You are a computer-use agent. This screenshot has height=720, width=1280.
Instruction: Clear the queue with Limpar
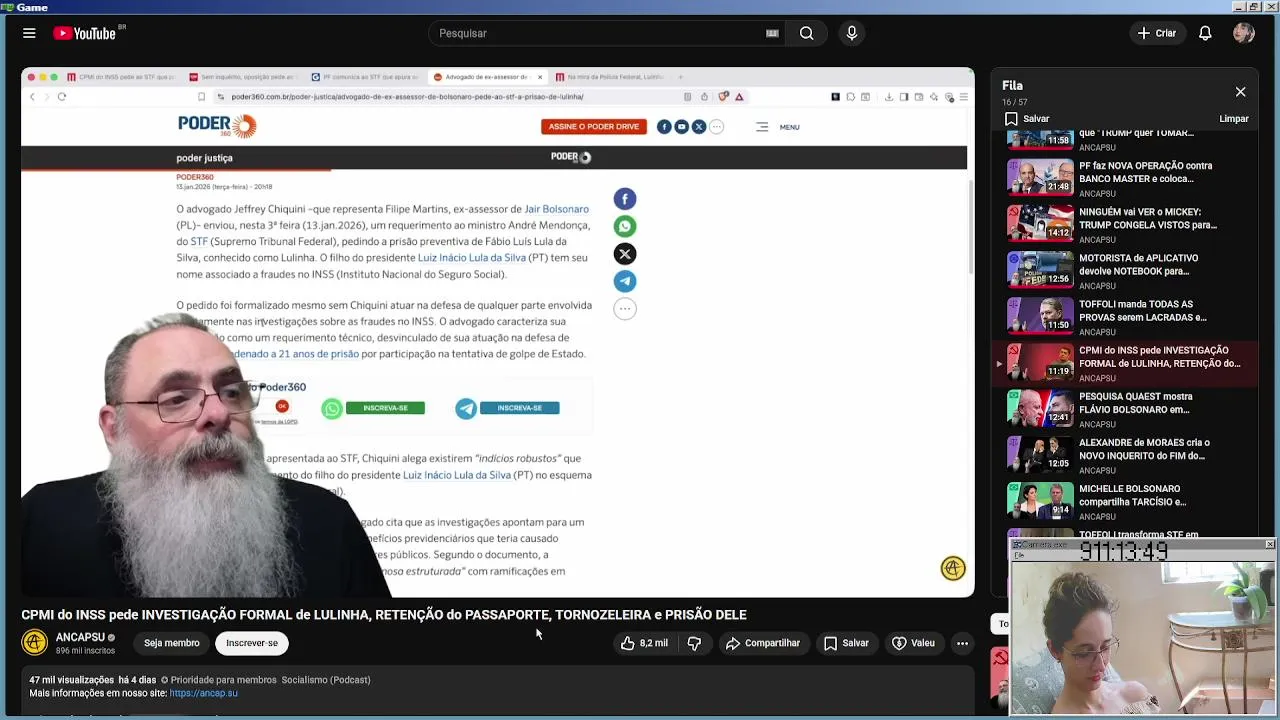coord(1234,119)
